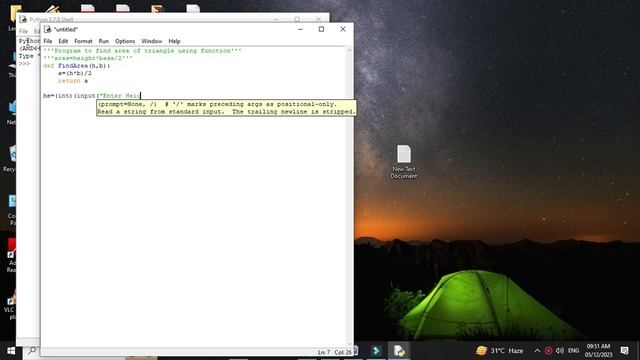
Task: Click the Python IDLE taskbar icon
Action: pos(399,351)
